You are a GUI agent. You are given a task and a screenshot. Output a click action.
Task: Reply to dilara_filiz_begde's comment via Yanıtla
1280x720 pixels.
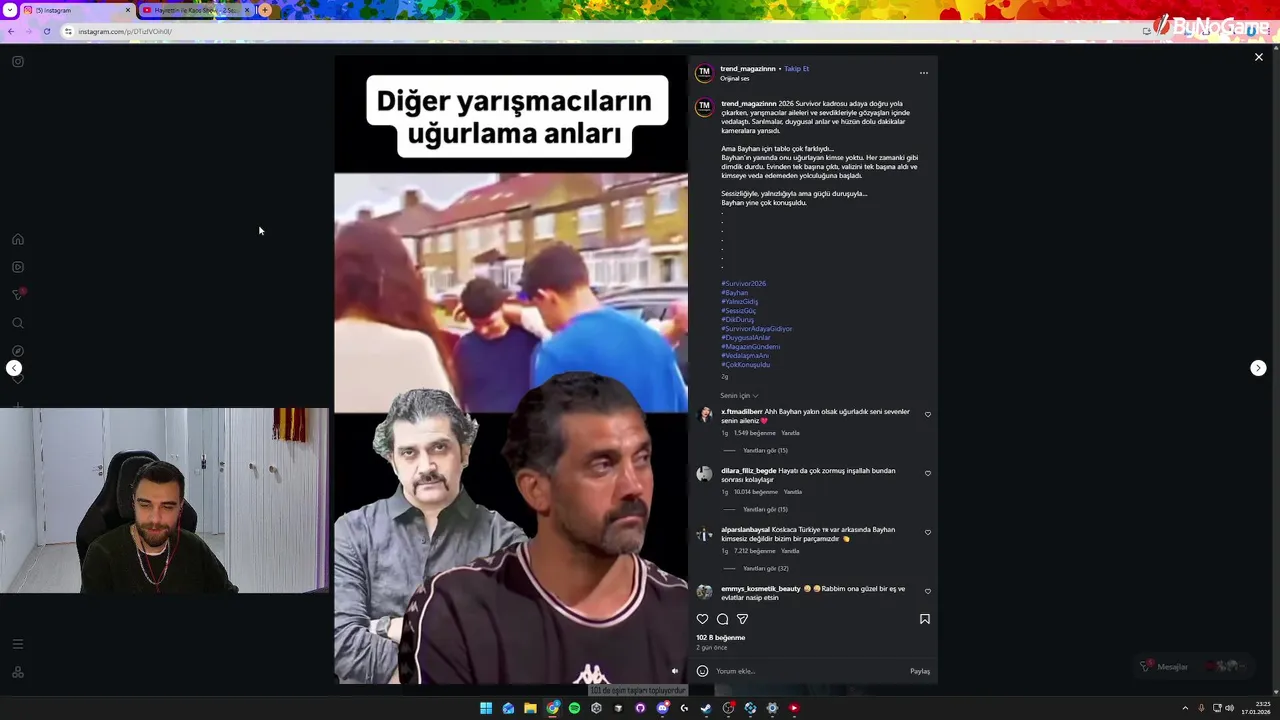[x=793, y=492]
